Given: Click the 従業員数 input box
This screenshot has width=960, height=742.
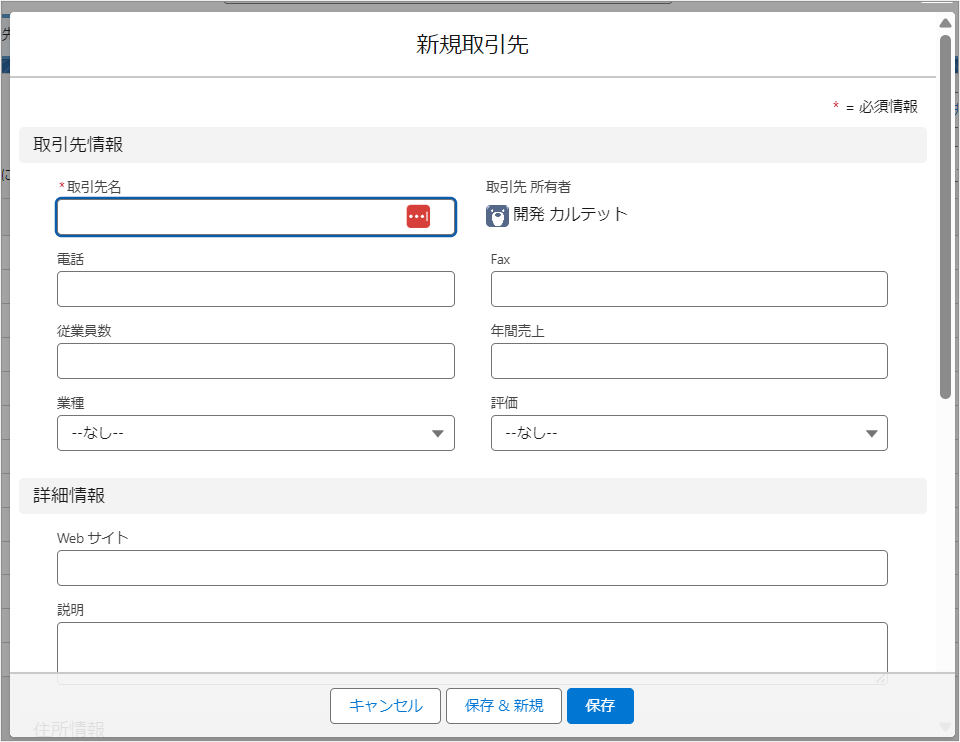Looking at the screenshot, I should point(255,361).
